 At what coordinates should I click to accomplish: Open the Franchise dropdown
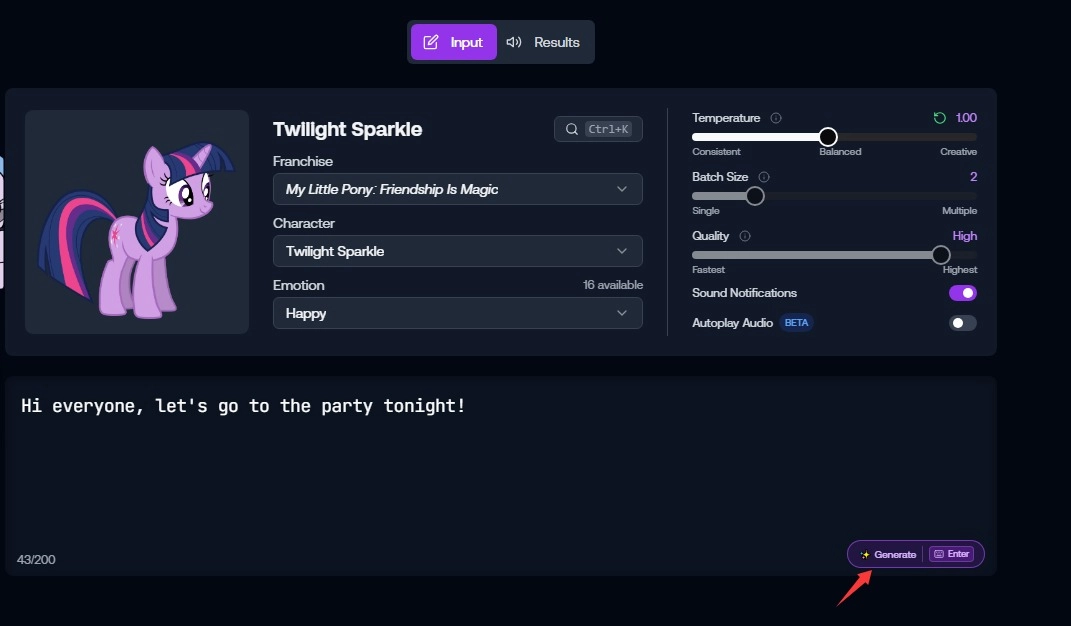tap(457, 188)
